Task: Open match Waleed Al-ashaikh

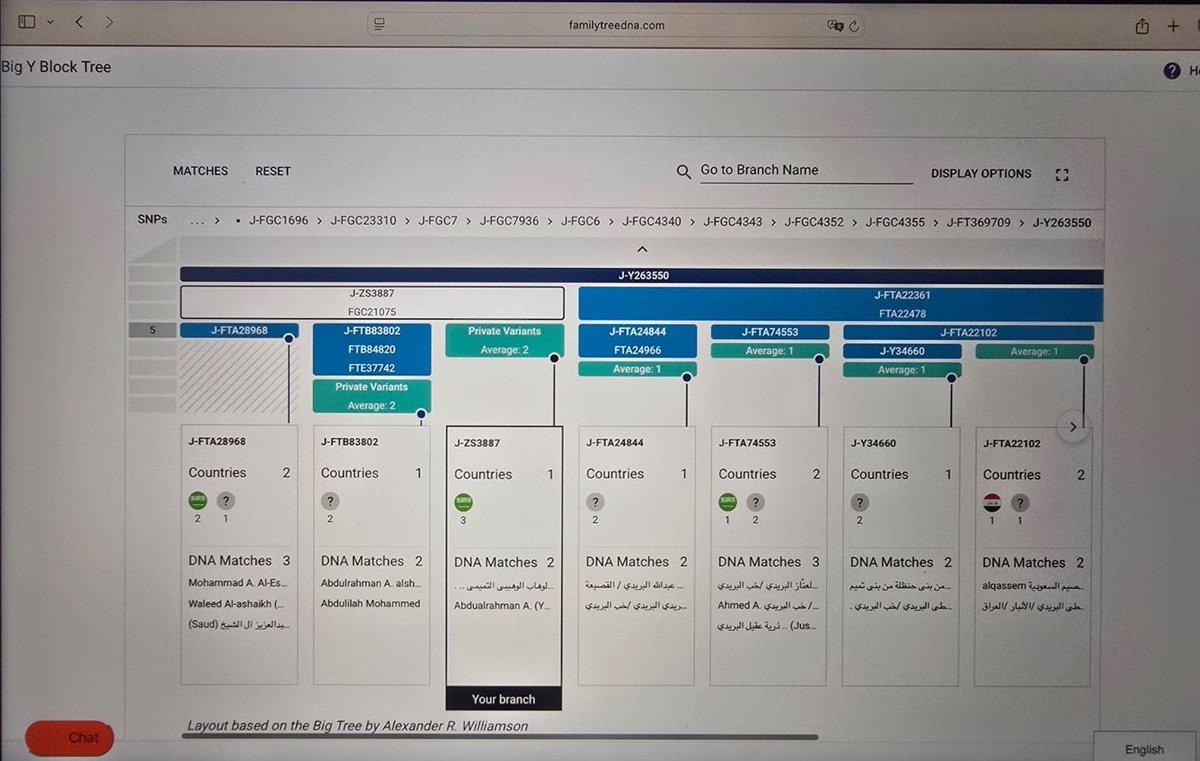Action: pos(238,604)
